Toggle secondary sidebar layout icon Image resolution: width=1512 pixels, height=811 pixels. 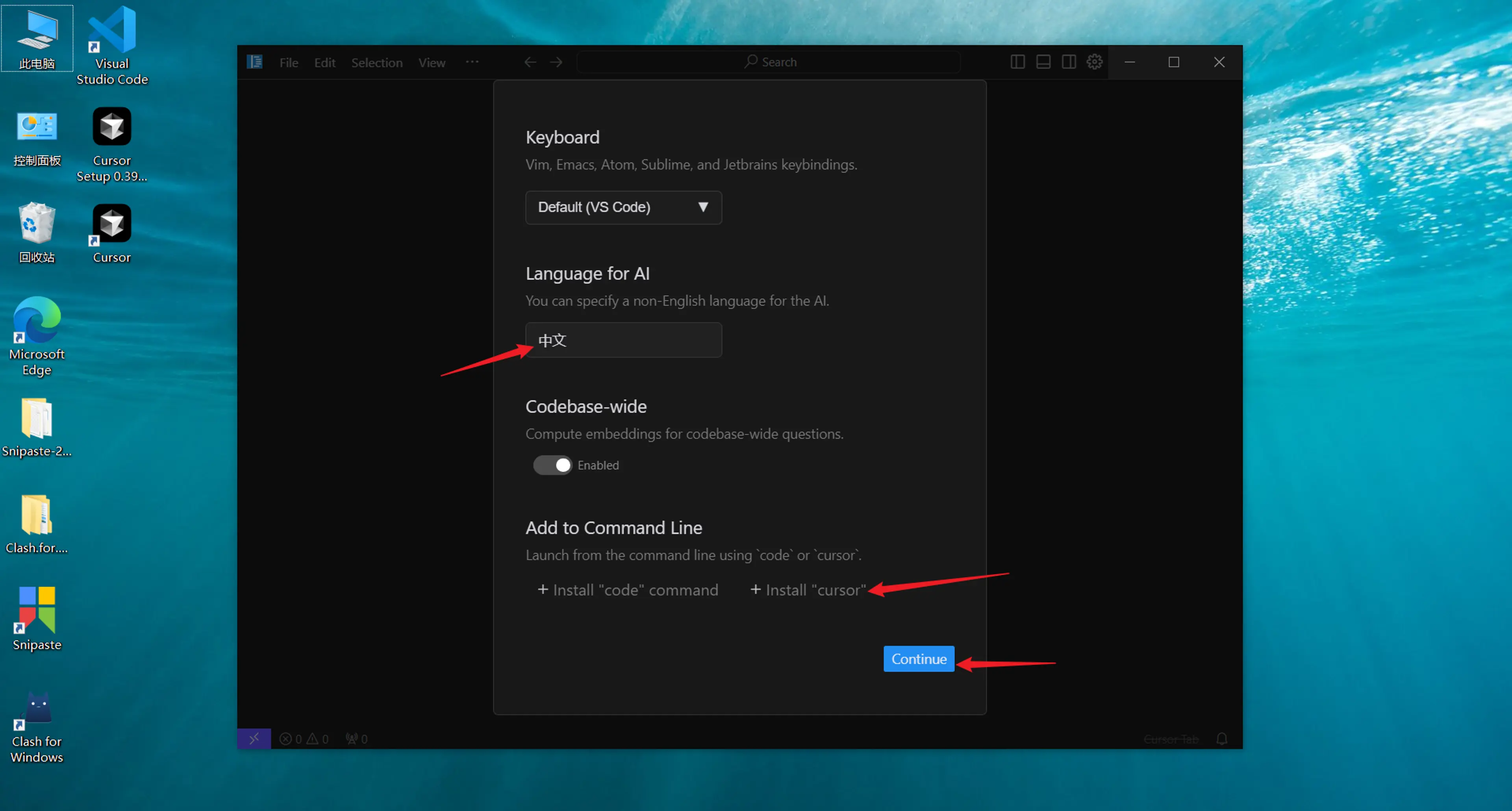[1068, 62]
